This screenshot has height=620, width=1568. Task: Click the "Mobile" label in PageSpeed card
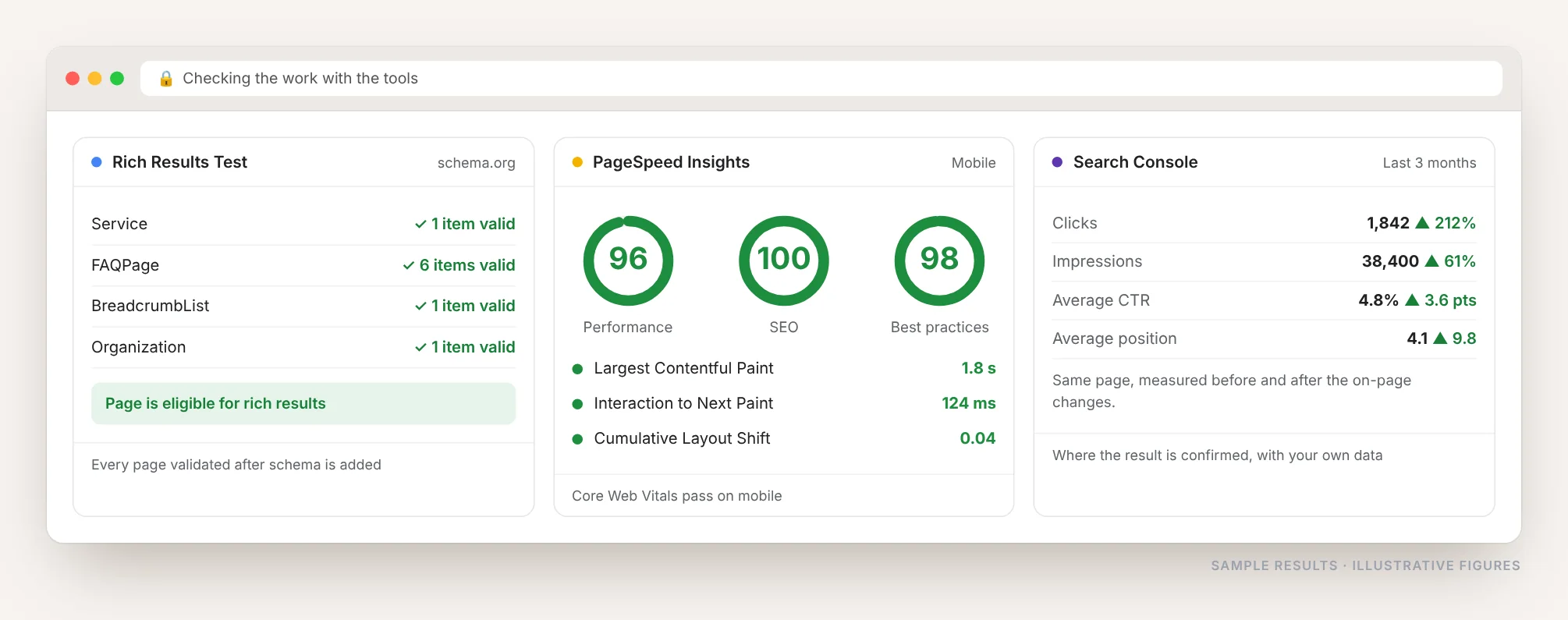tap(974, 163)
